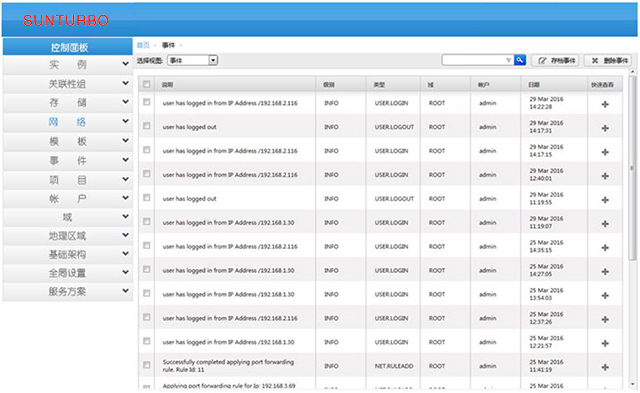Tick the checkbox for the 14:17:15 event
The height and width of the screenshot is (393, 640).
pos(147,150)
